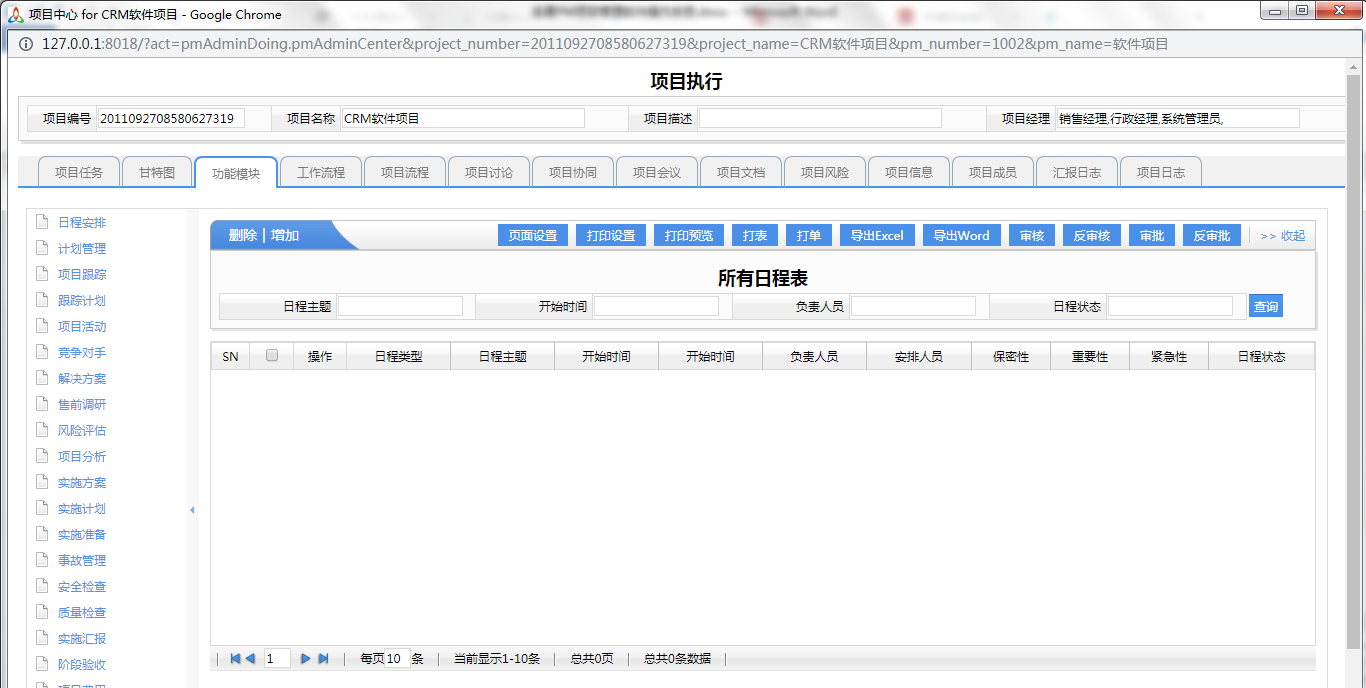Click the next page arrow
Image resolution: width=1366 pixels, height=688 pixels.
306,659
